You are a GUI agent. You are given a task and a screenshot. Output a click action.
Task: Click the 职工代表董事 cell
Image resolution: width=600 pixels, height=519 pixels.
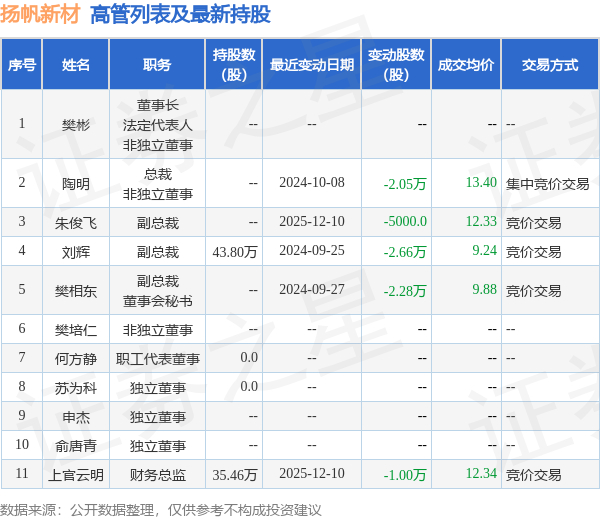pos(158,359)
